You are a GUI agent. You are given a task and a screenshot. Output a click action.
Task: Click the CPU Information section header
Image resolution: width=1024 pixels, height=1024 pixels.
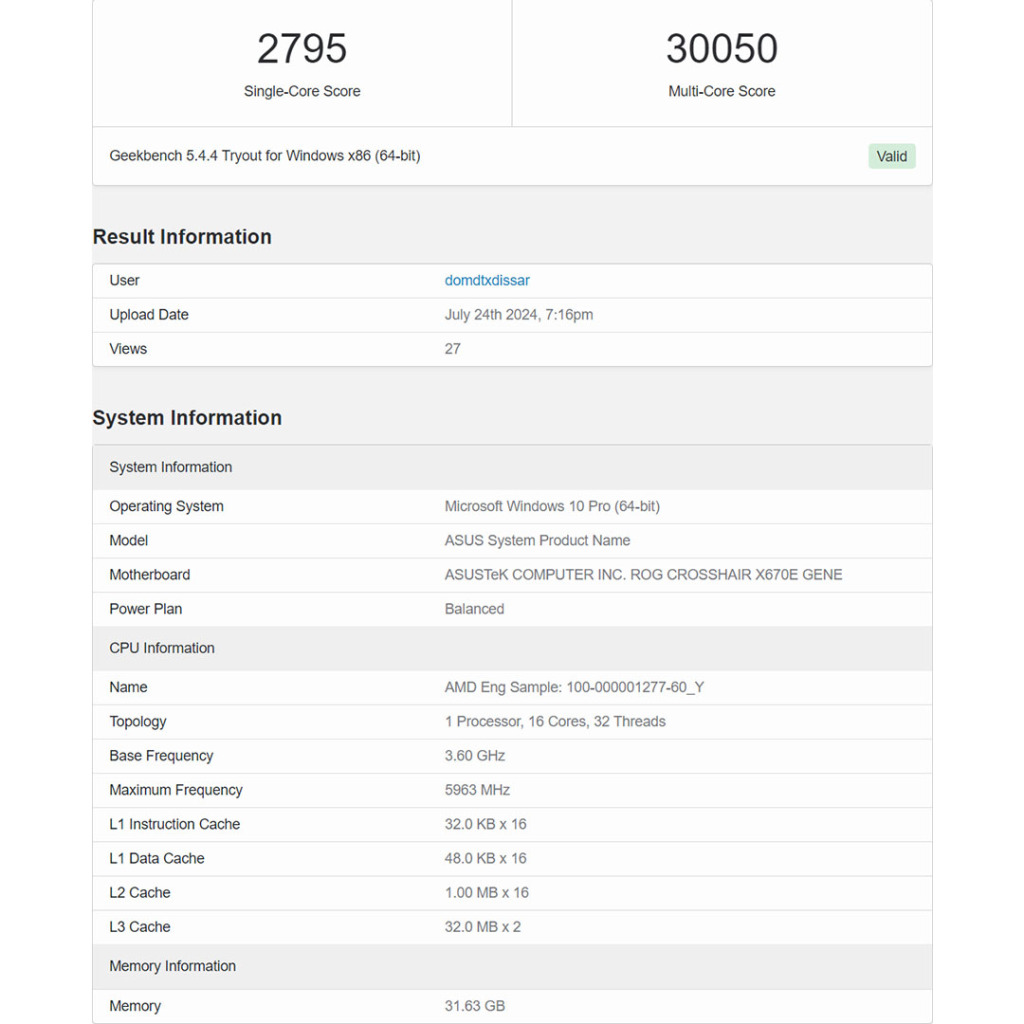pos(512,648)
